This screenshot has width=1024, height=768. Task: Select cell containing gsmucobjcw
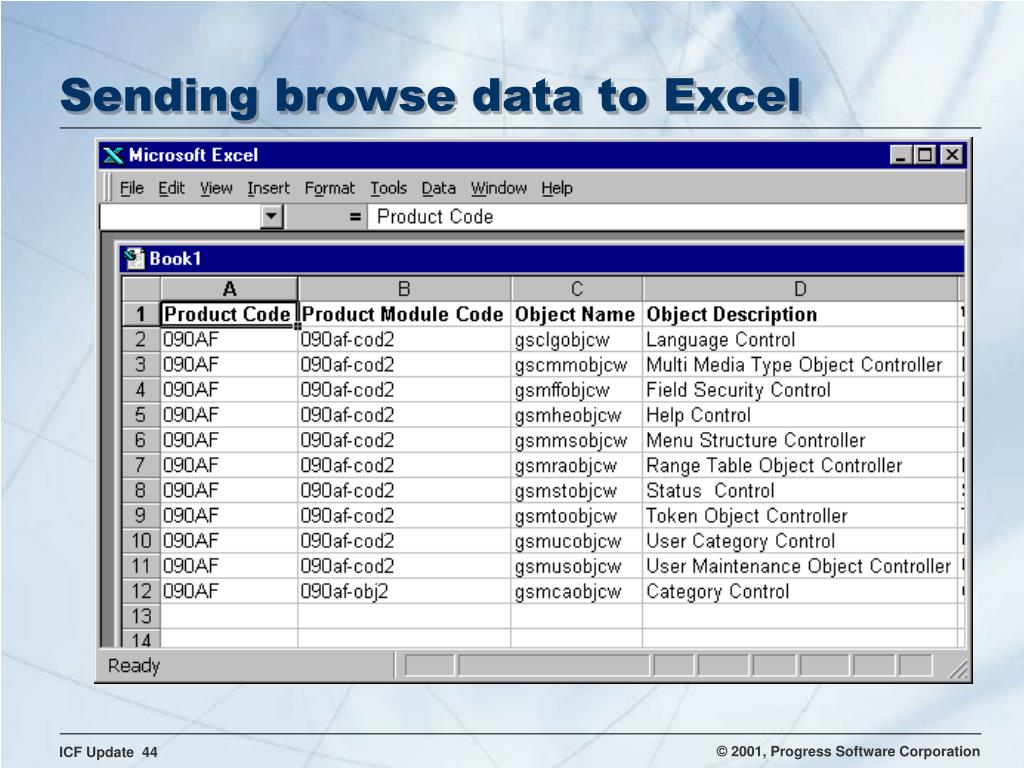pyautogui.click(x=577, y=541)
